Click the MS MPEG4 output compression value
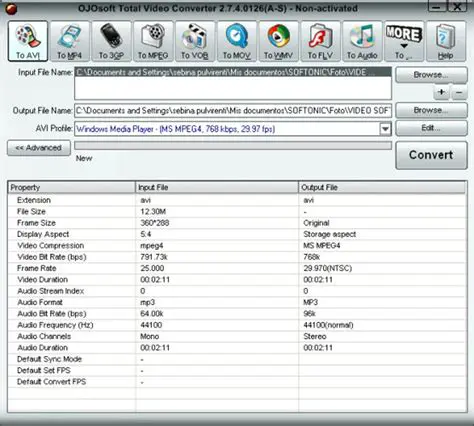Image resolution: width=474 pixels, height=426 pixels. point(322,246)
